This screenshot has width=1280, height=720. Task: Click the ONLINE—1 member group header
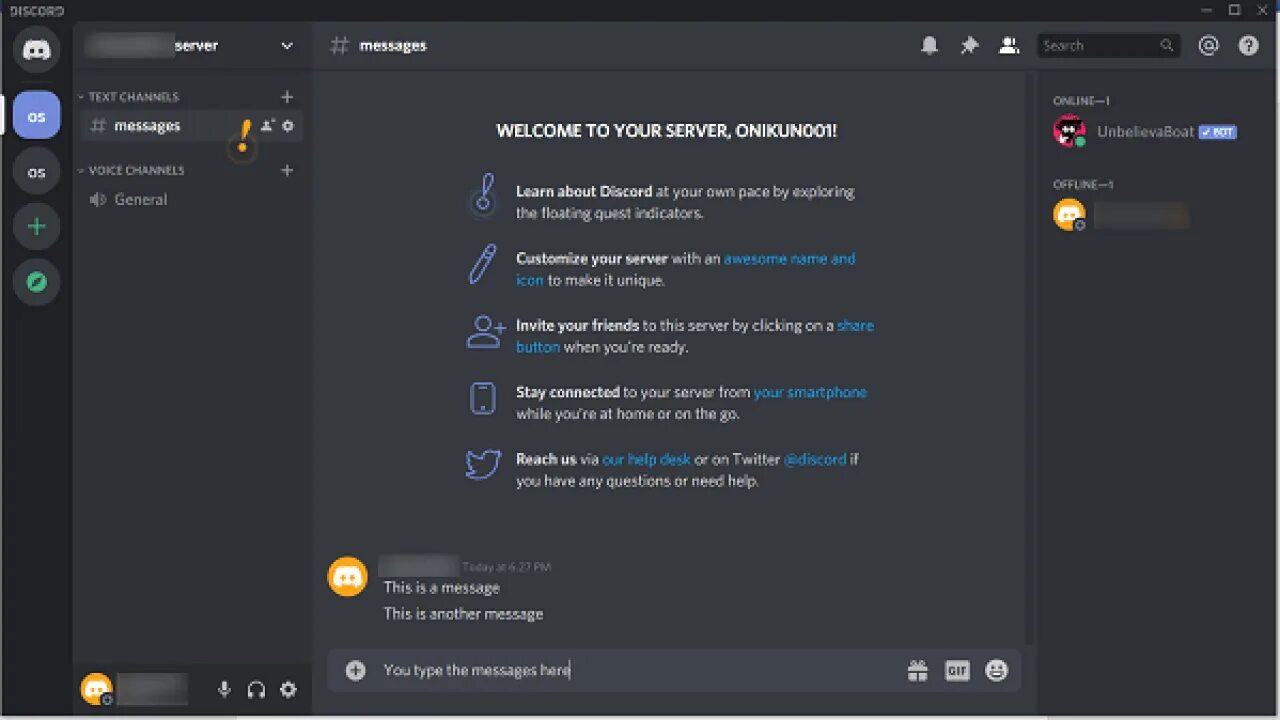tap(1081, 101)
